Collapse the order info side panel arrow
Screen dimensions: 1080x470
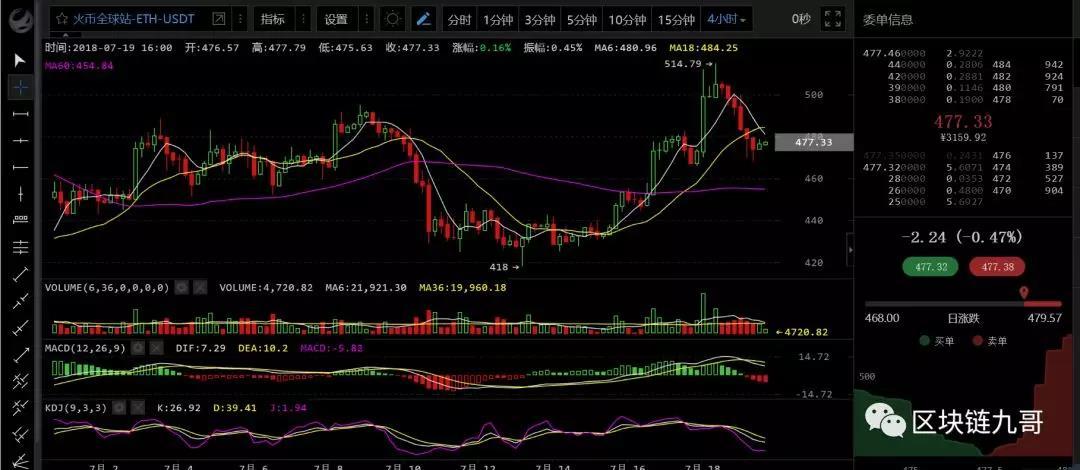(x=851, y=249)
